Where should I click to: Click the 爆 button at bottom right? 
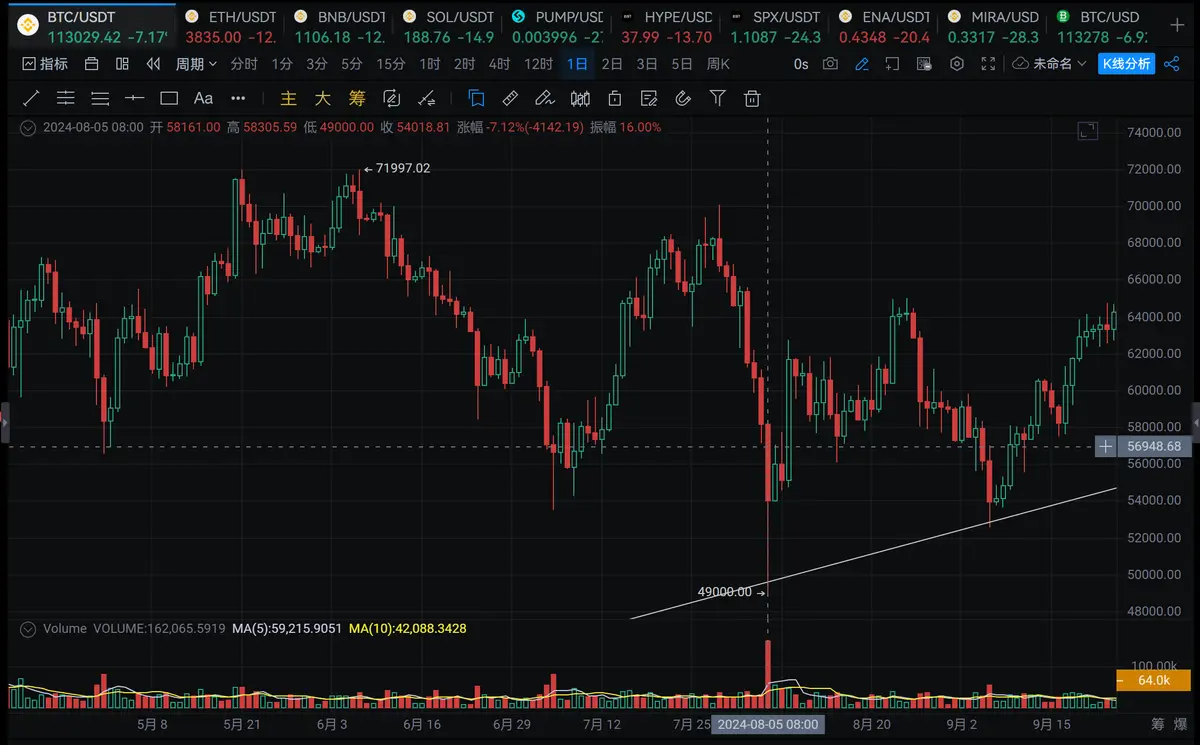(x=1181, y=724)
